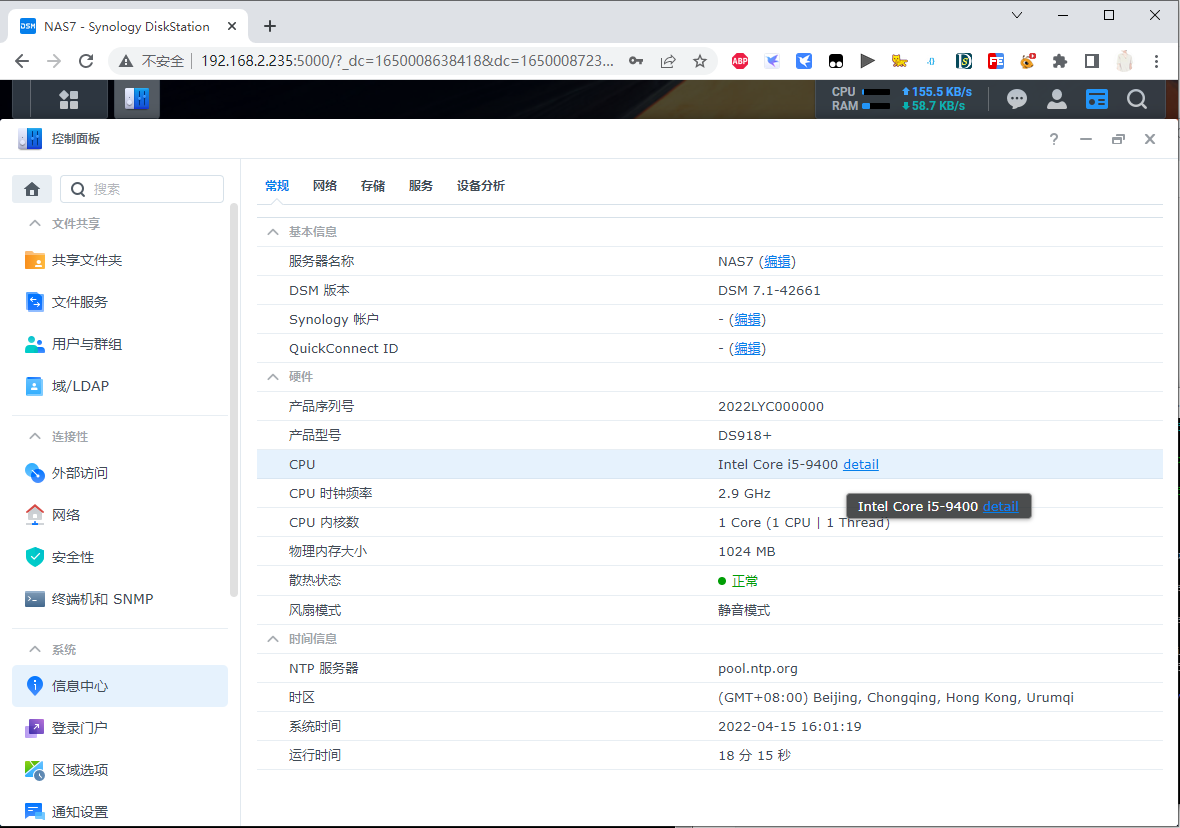The width and height of the screenshot is (1180, 828).
Task: Click the serial number 2022LYC000000
Action: (771, 406)
